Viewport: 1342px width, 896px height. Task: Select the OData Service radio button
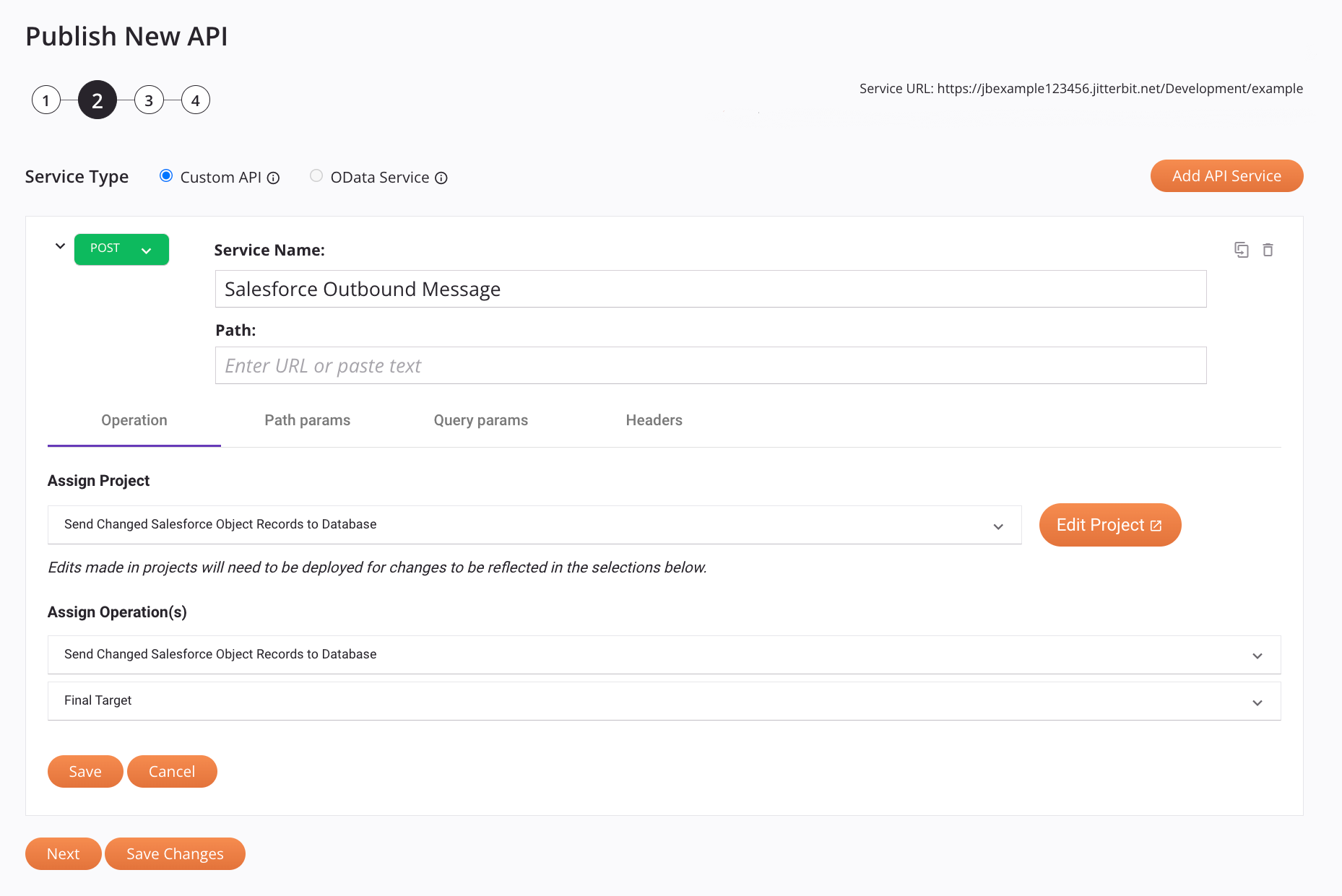tap(316, 176)
